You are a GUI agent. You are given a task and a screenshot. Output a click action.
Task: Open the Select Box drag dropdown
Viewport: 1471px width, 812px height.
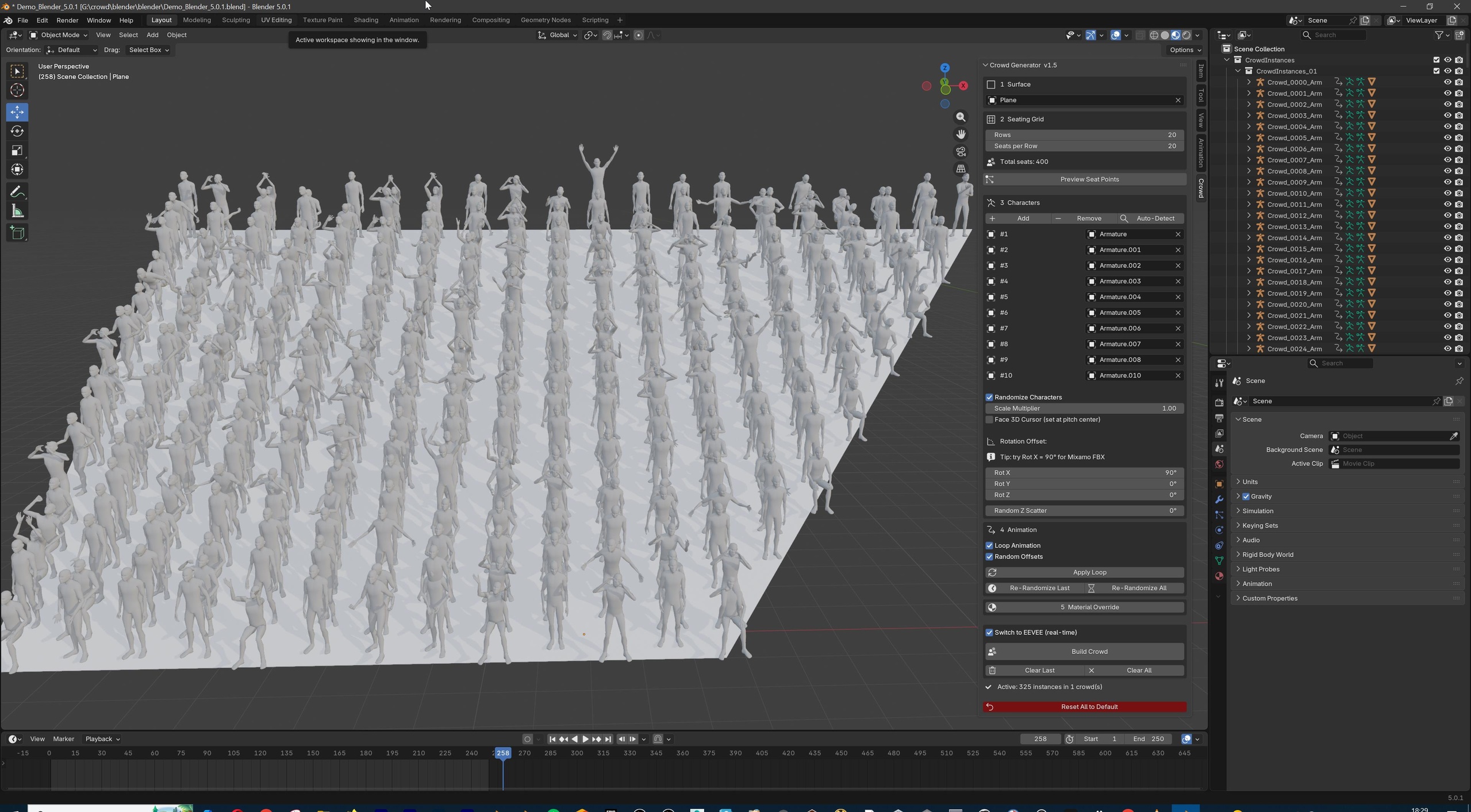tap(148, 50)
